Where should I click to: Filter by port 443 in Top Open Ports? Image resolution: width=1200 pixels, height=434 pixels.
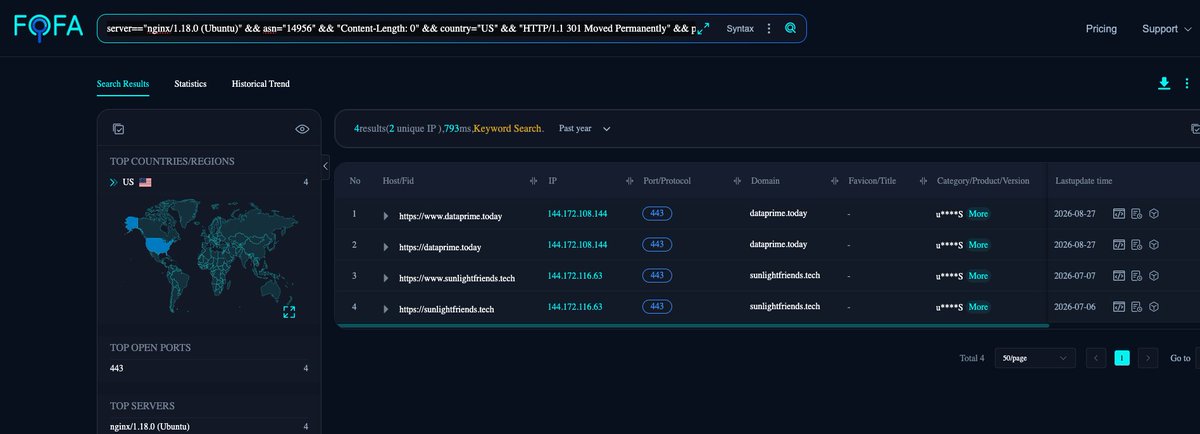(209, 368)
